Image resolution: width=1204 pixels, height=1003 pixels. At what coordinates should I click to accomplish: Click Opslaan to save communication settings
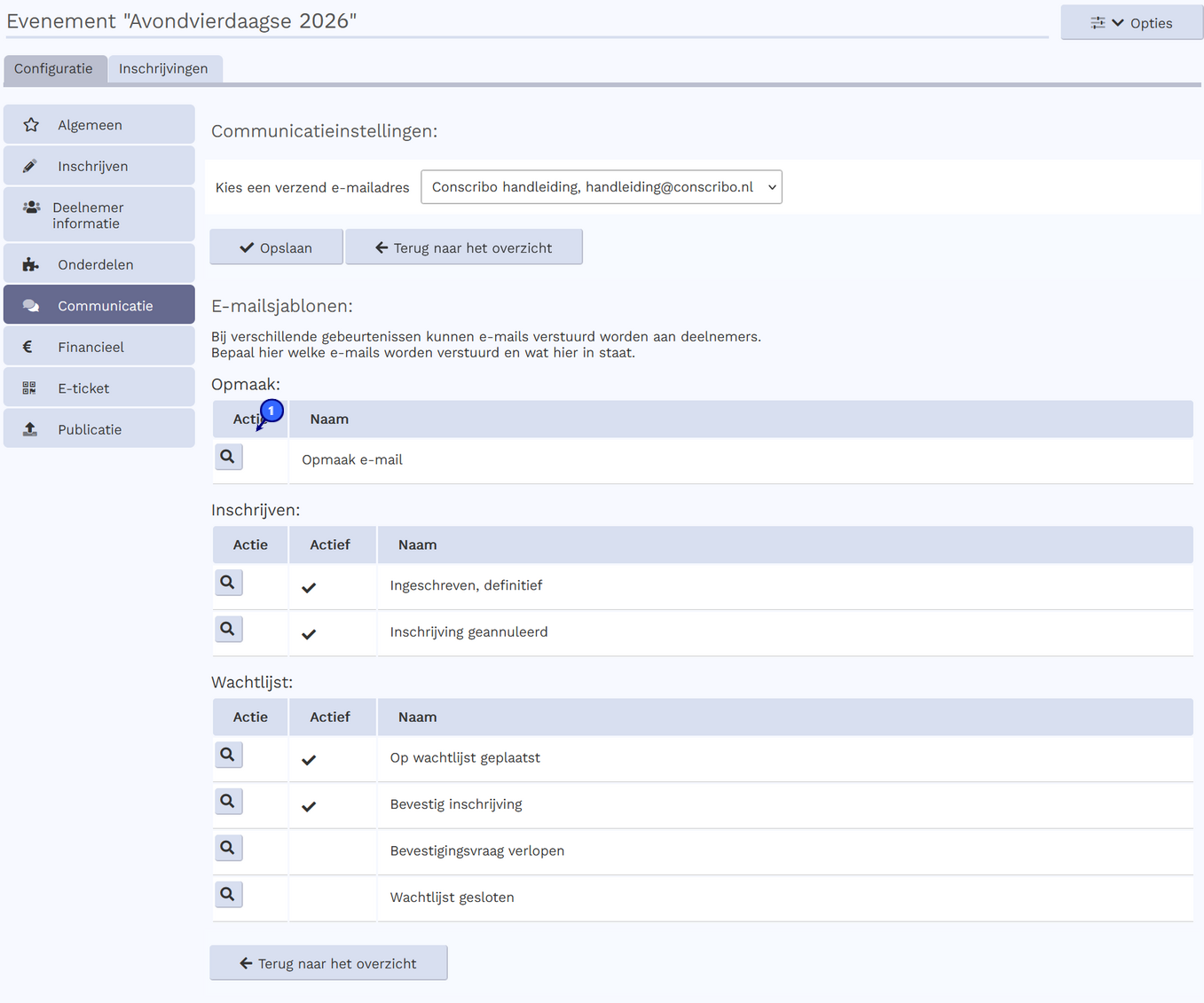(x=275, y=247)
